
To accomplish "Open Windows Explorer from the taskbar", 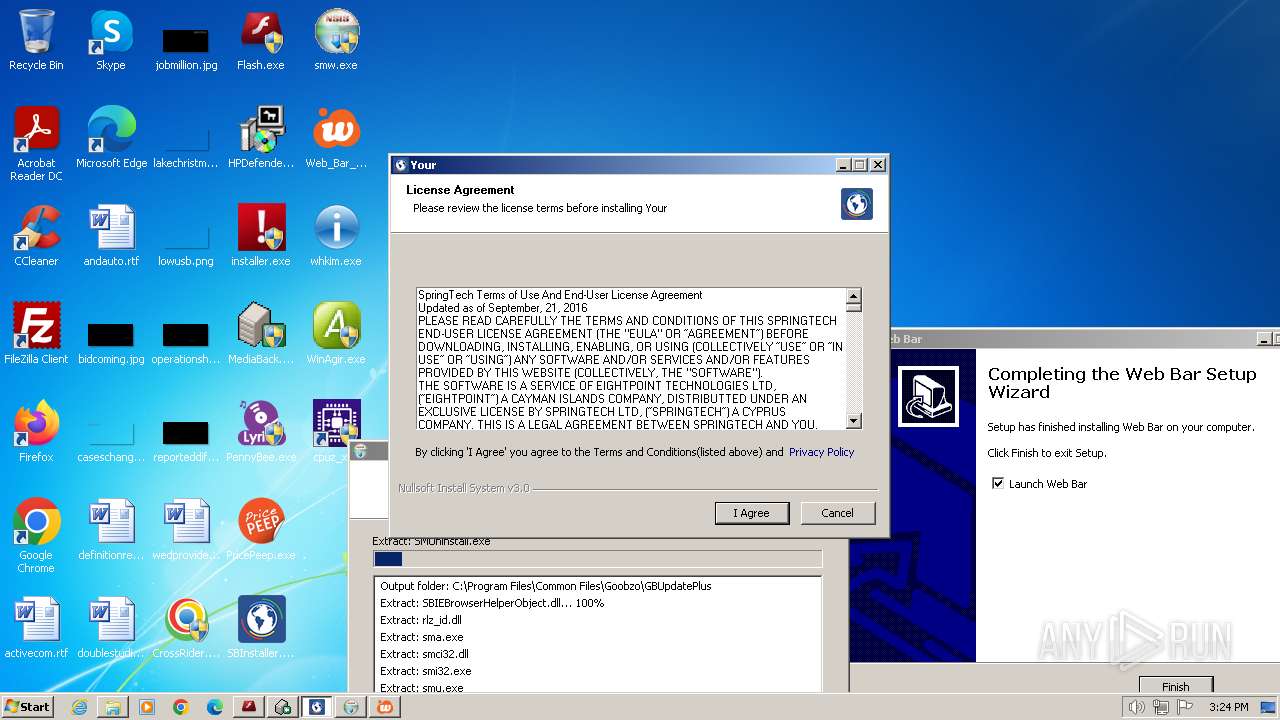I will (x=113, y=707).
